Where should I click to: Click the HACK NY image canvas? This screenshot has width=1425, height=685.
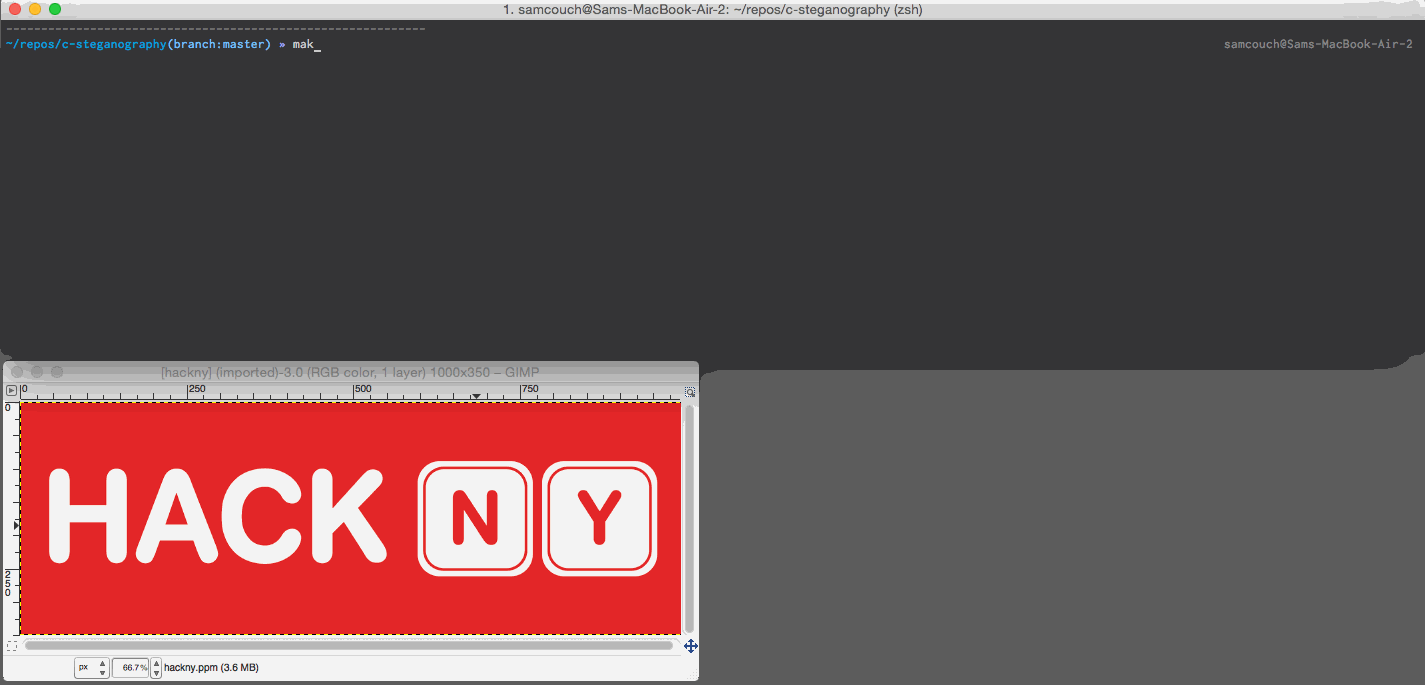[x=350, y=518]
